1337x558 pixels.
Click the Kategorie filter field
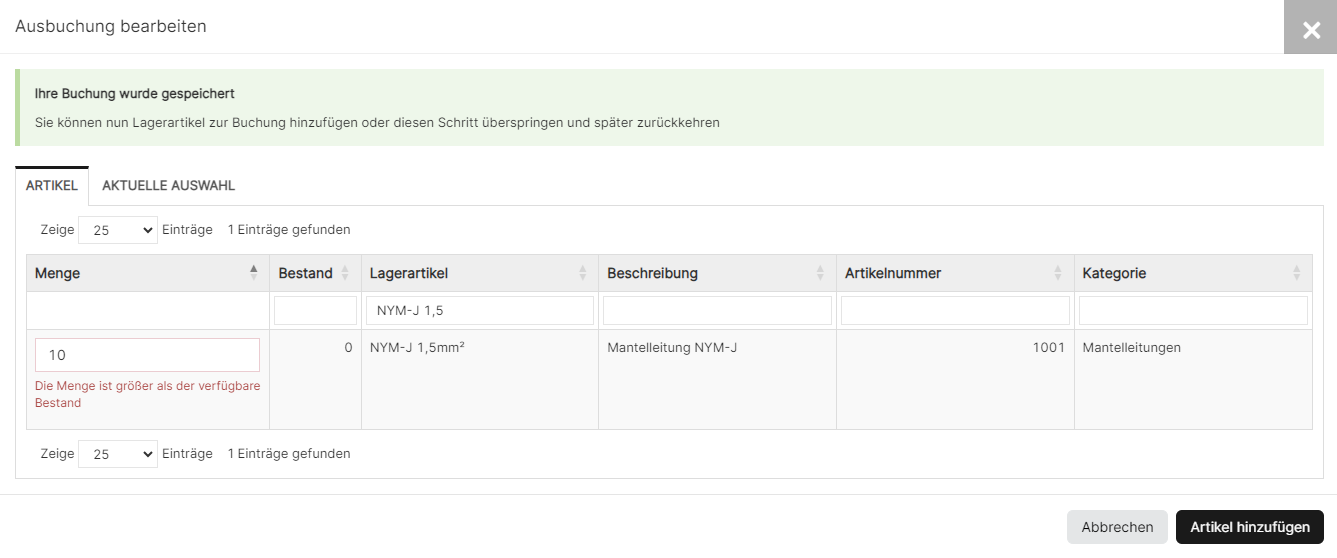(1193, 311)
